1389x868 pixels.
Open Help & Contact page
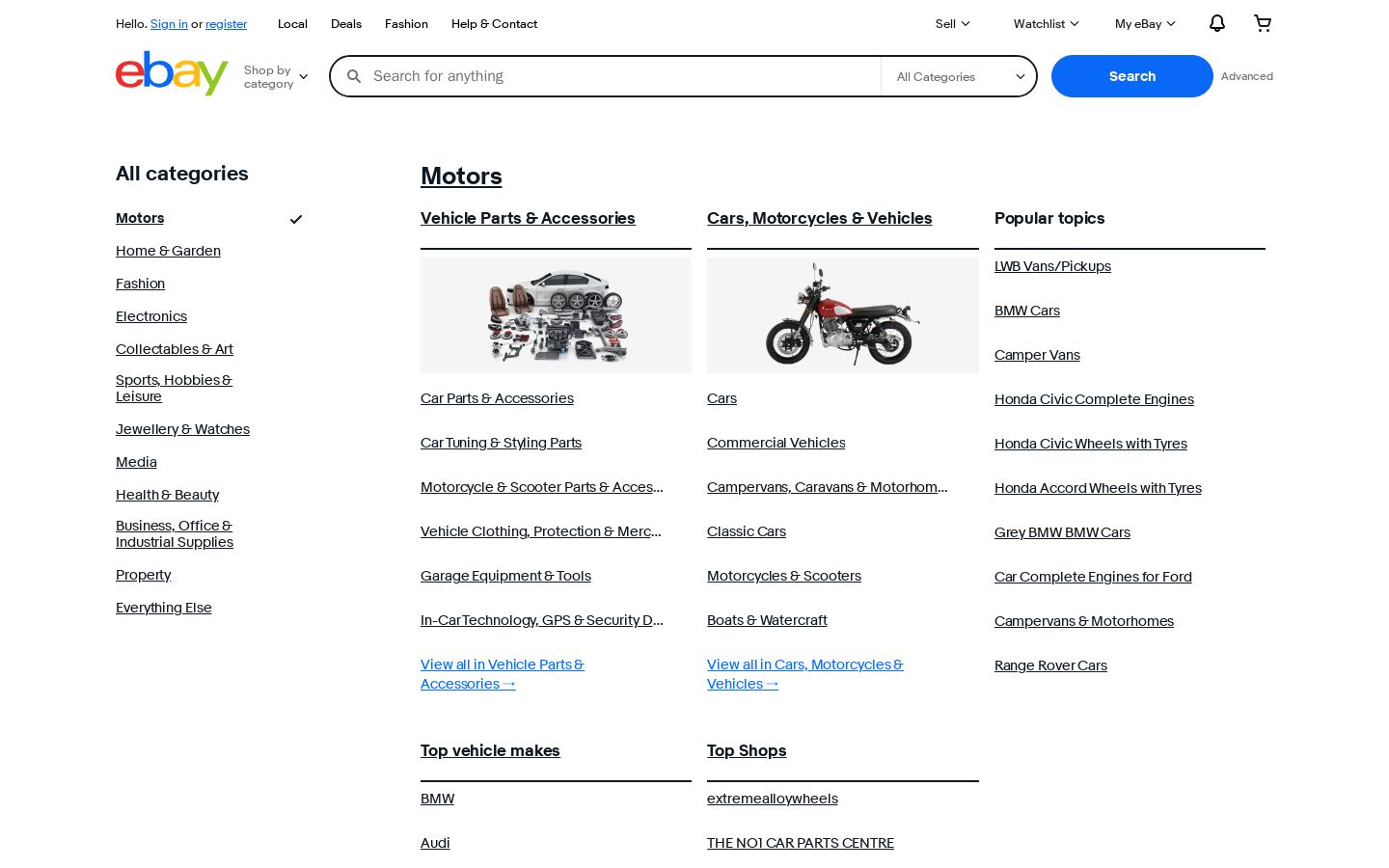pyautogui.click(x=494, y=24)
